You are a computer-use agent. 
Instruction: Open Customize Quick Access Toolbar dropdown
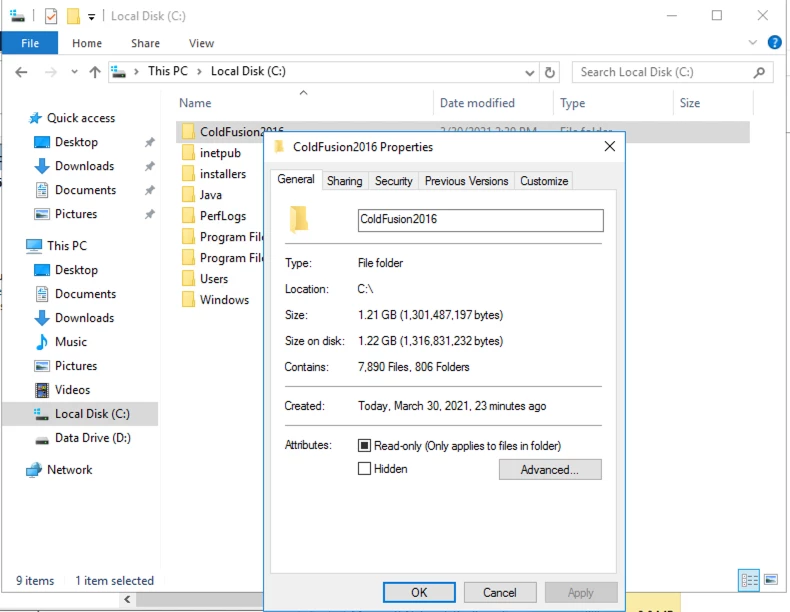(91, 17)
